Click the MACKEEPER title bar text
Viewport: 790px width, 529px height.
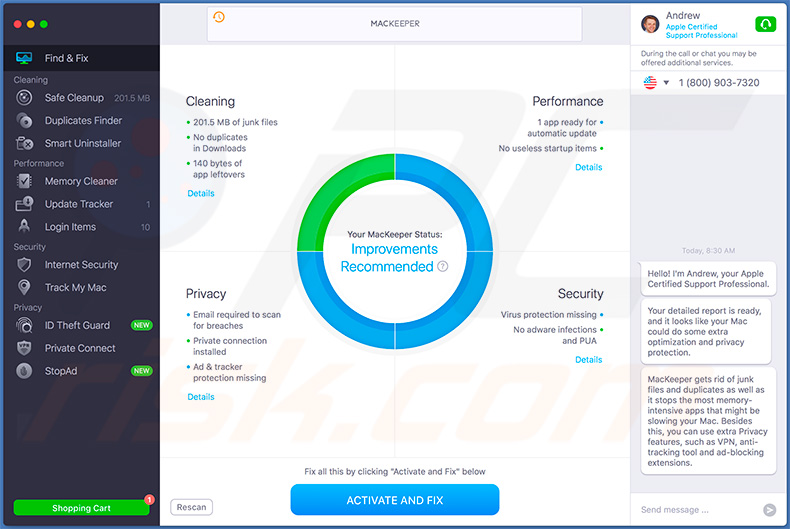(395, 24)
